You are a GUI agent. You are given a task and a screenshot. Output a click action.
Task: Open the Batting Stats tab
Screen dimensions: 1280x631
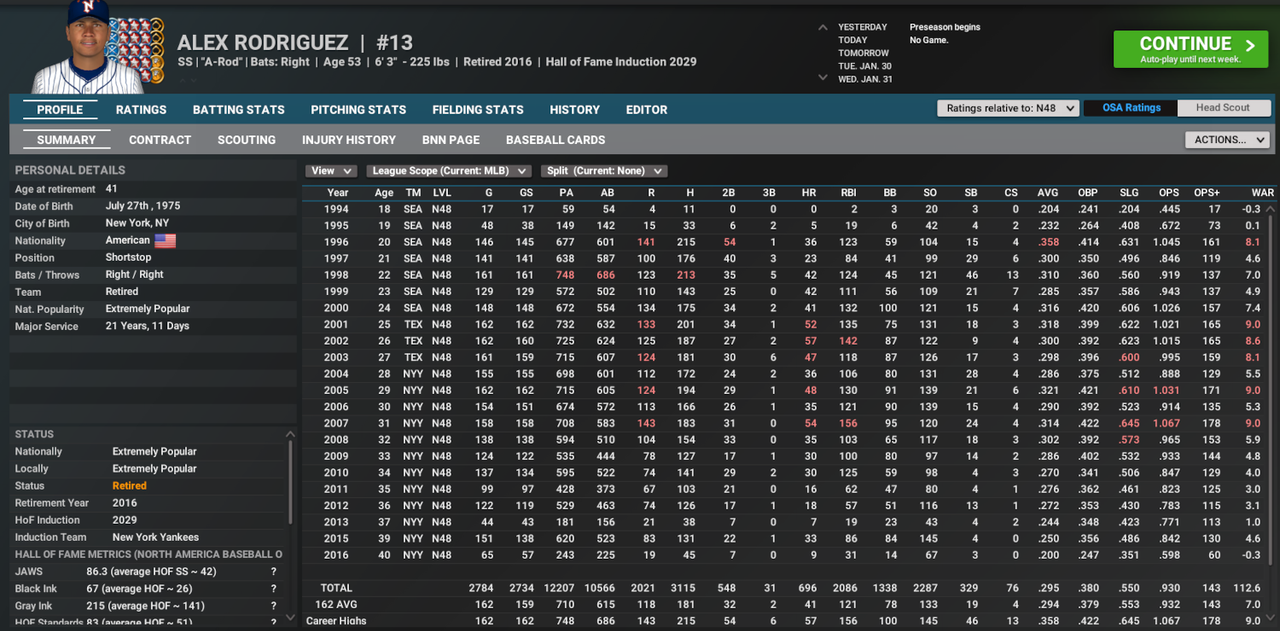click(239, 110)
